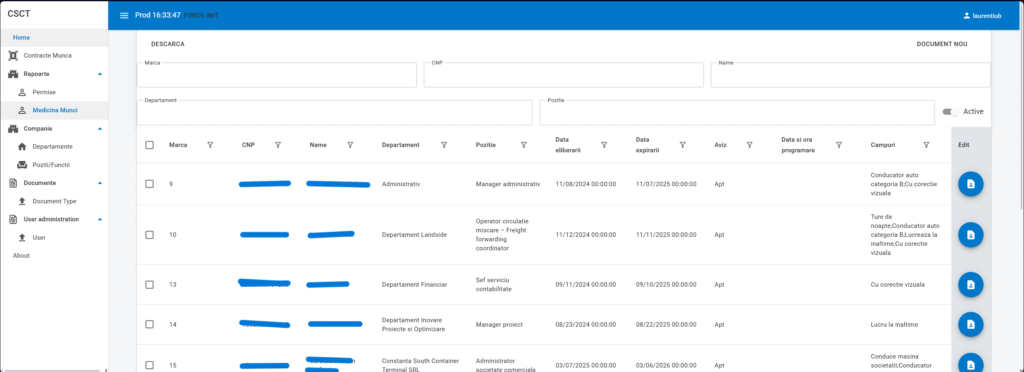The height and width of the screenshot is (372, 1024).
Task: Click the Poziti/Functii icon
Action: pyautogui.click(x=22, y=165)
